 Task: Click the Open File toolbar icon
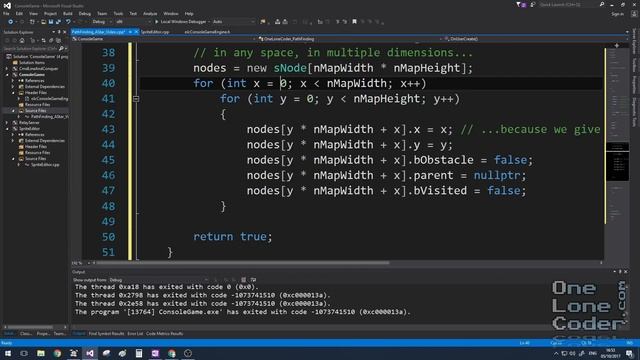[43, 22]
